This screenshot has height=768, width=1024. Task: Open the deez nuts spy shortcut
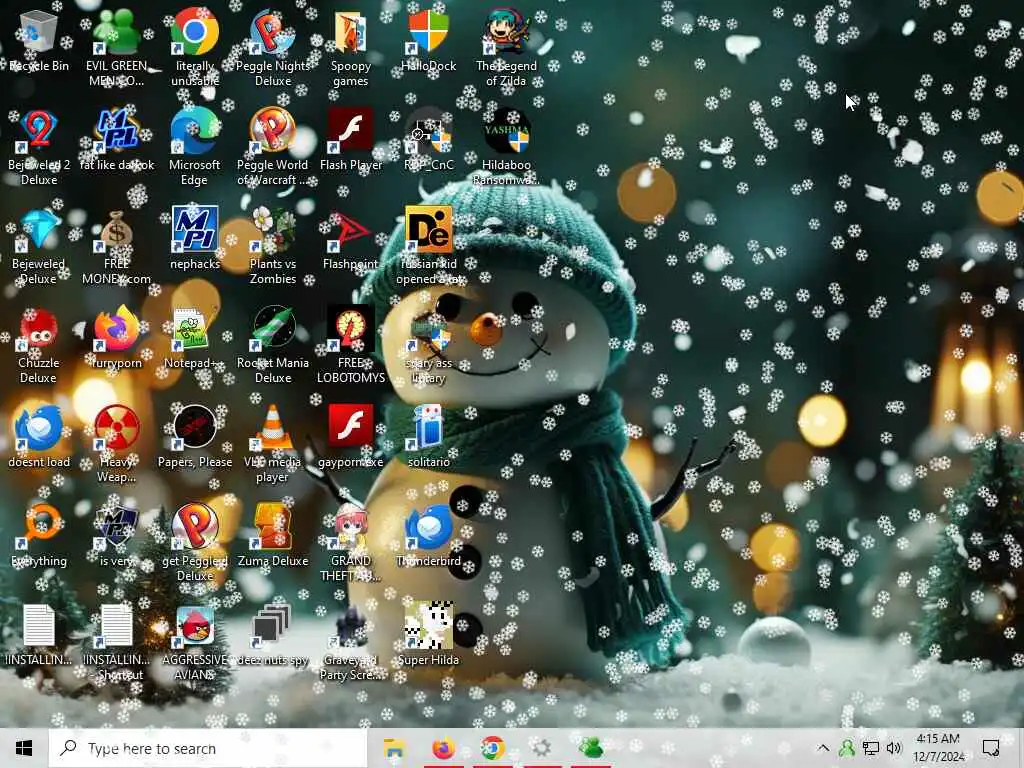coord(273,635)
